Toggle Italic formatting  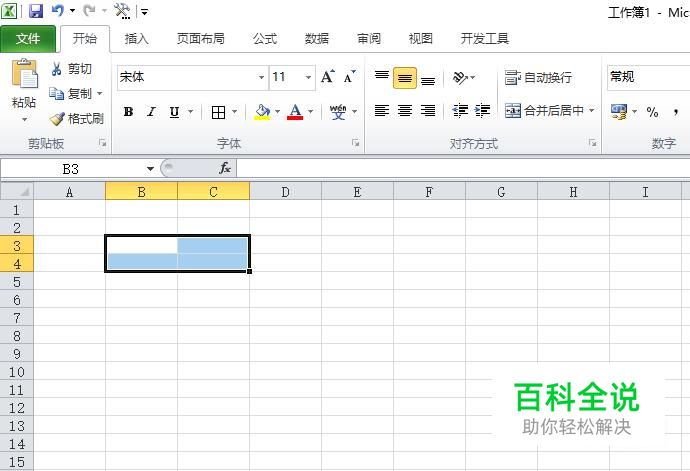click(151, 112)
